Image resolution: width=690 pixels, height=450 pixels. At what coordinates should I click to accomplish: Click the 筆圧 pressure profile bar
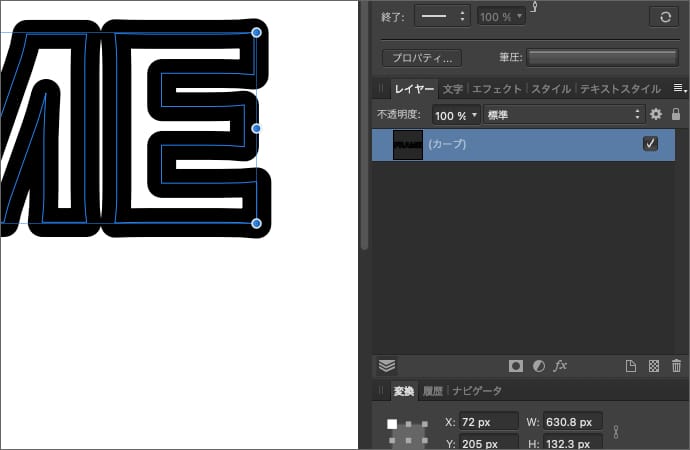pyautogui.click(x=602, y=58)
